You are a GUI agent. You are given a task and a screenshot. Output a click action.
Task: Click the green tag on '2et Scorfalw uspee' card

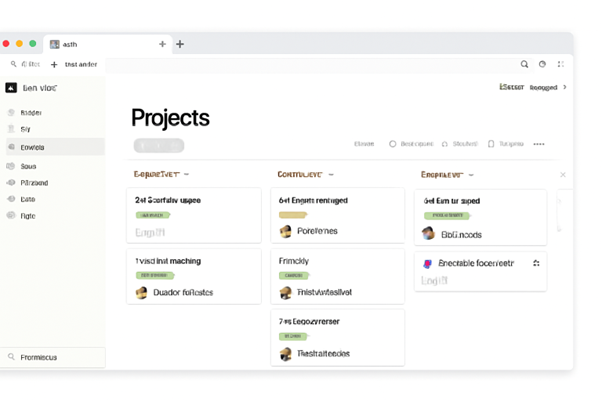click(154, 215)
